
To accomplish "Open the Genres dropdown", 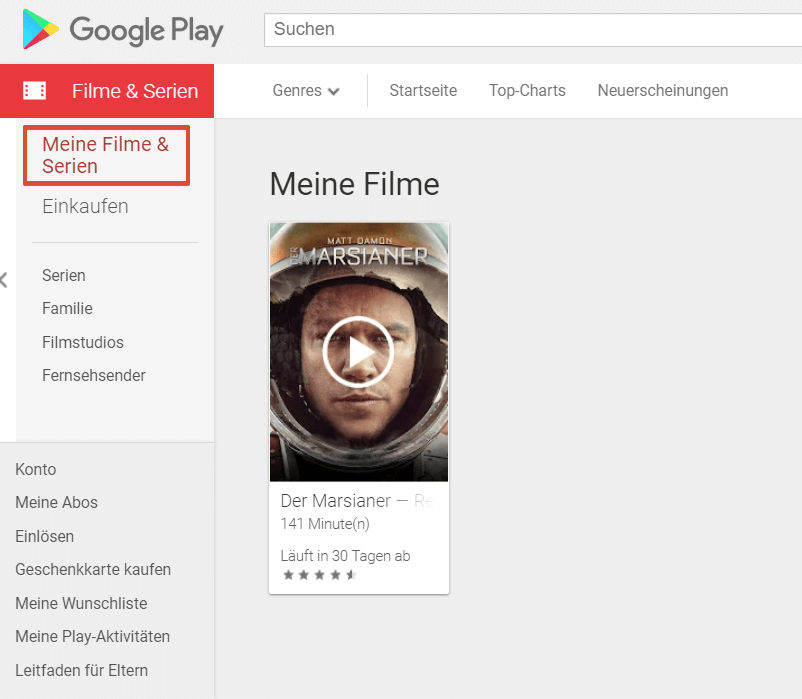I will coord(306,91).
